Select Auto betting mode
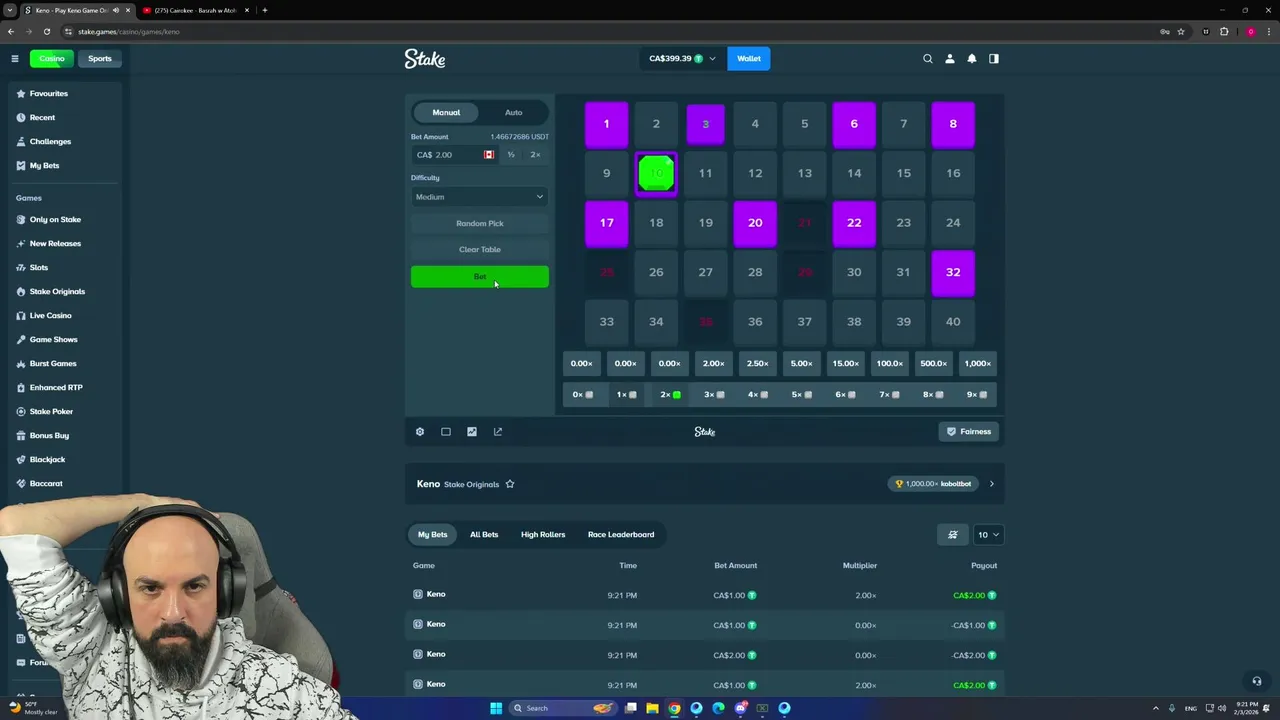This screenshot has width=1280, height=720. 513,112
